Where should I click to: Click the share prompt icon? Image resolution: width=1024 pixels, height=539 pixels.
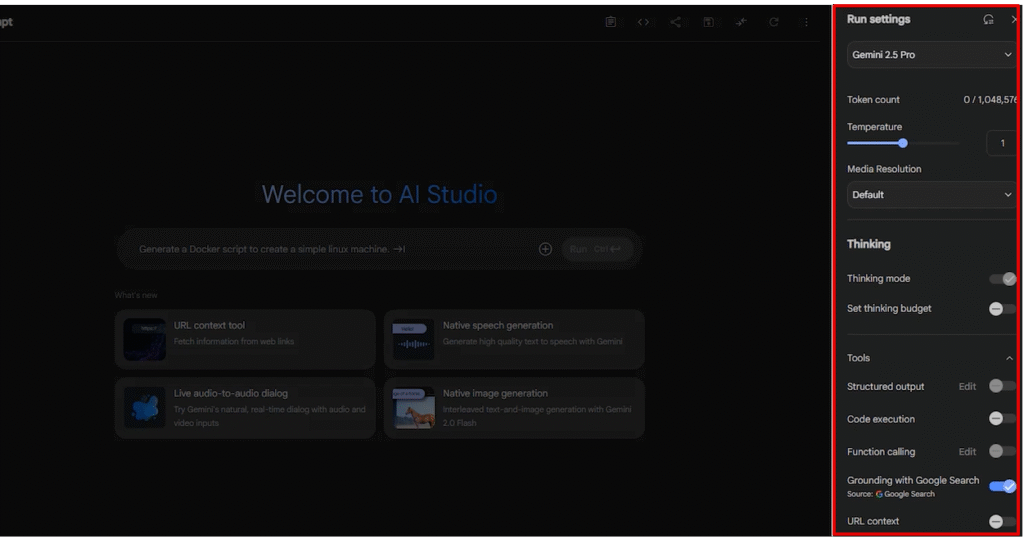(x=675, y=22)
